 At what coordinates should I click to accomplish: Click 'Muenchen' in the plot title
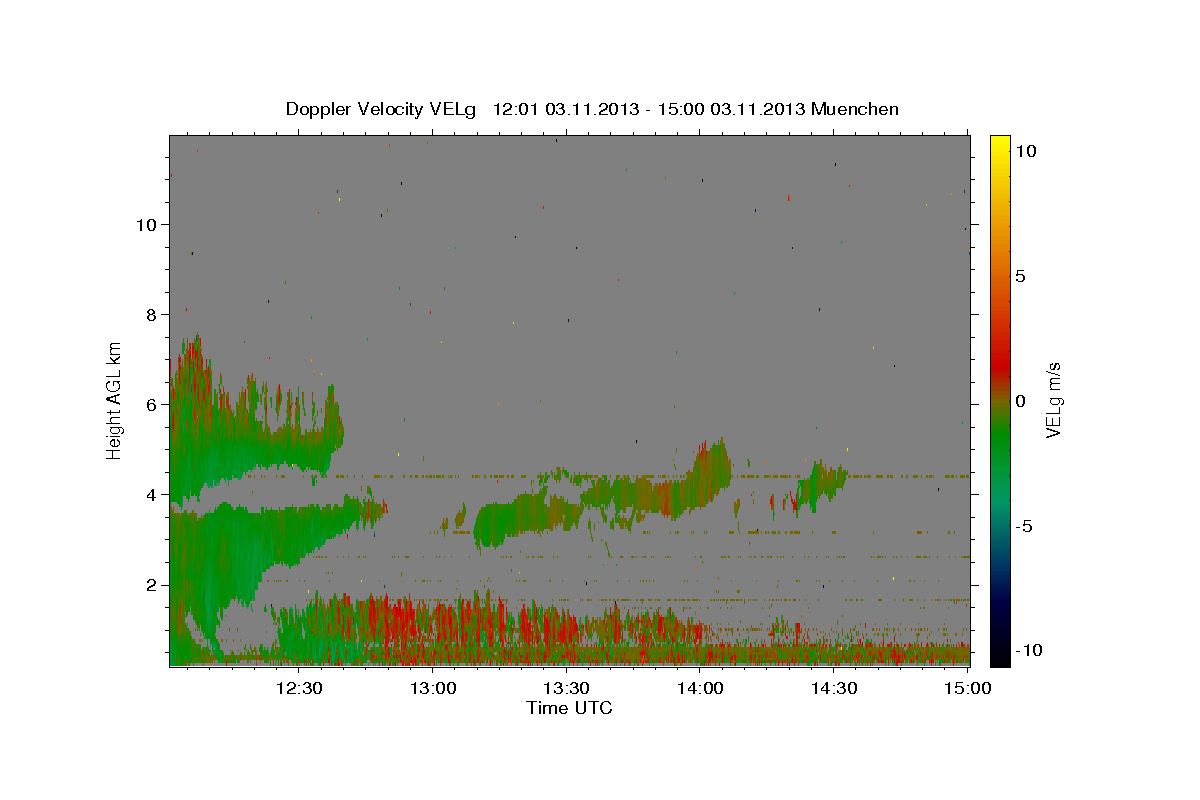coord(855,109)
